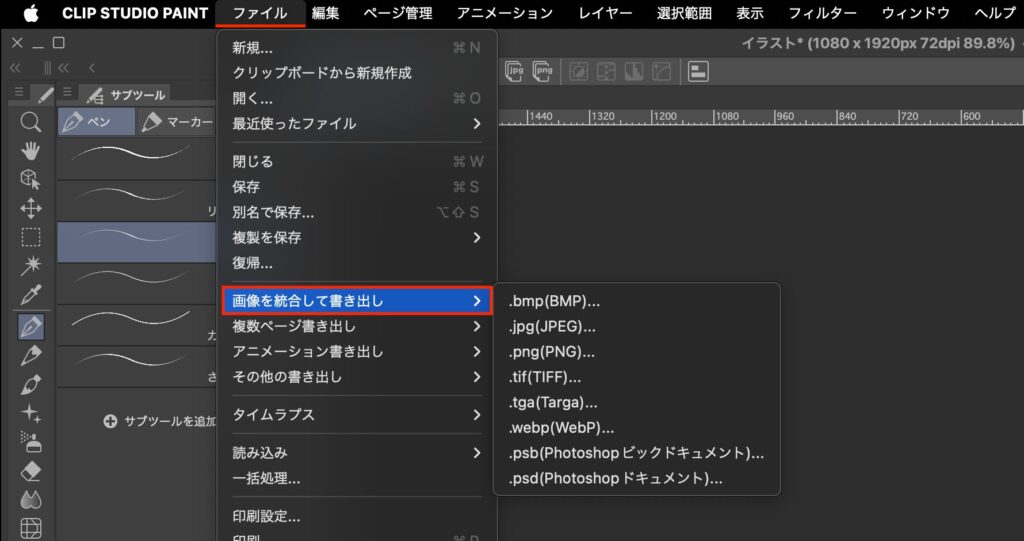
Task: Open the 選択範囲 menu
Action: (x=684, y=13)
